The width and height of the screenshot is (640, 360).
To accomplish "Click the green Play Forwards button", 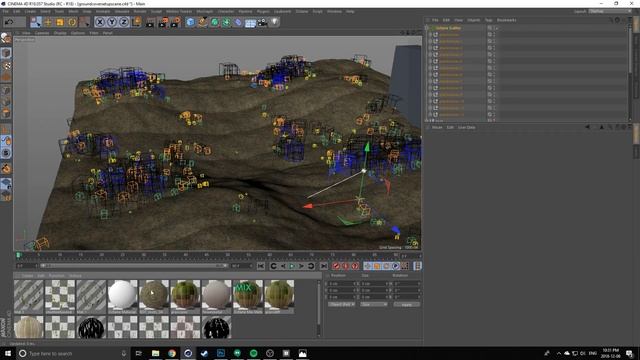I will point(292,266).
